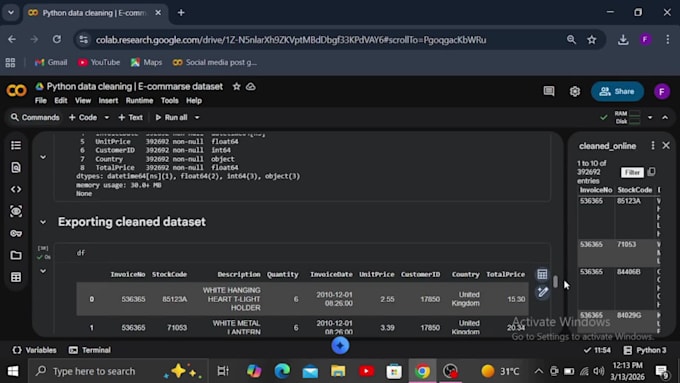Check the cloud saved status icon
The height and width of the screenshot is (383, 680).
tap(251, 87)
